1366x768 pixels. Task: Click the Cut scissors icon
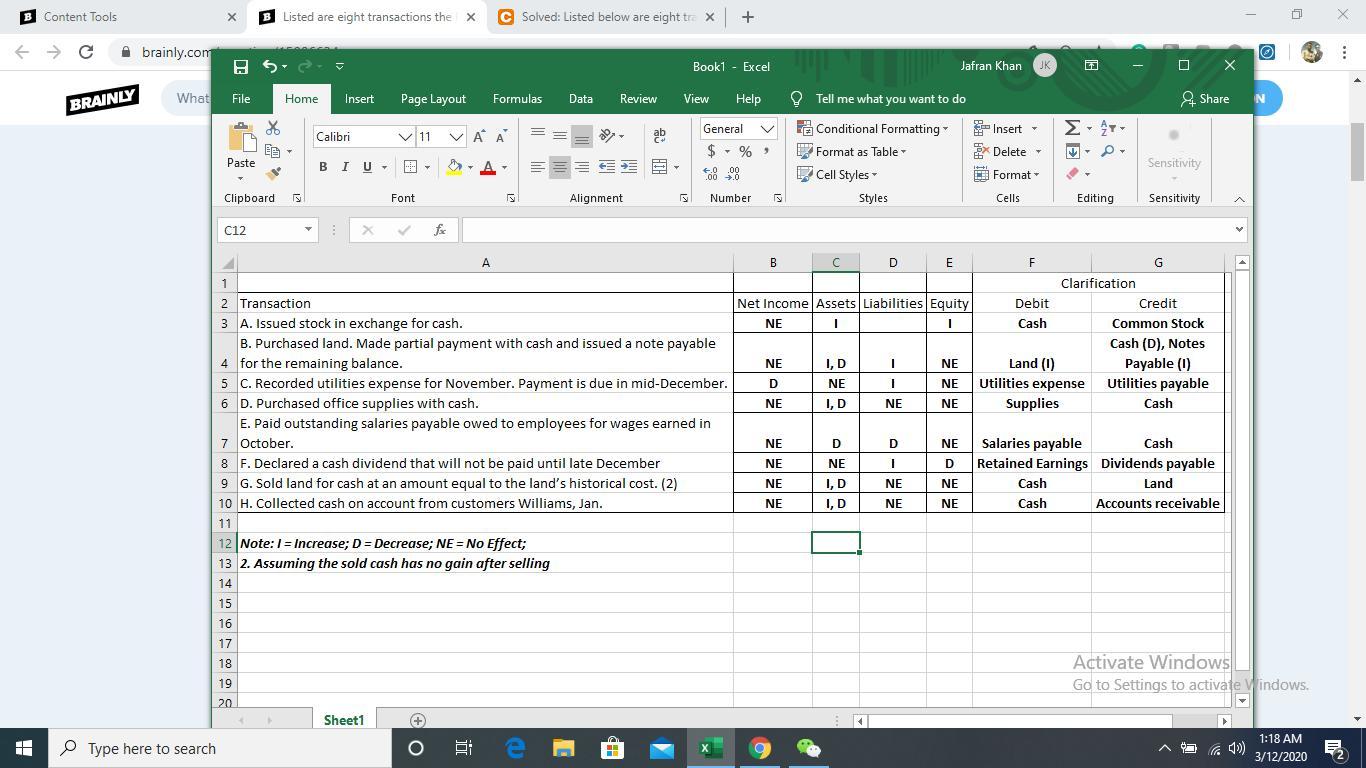(x=273, y=129)
